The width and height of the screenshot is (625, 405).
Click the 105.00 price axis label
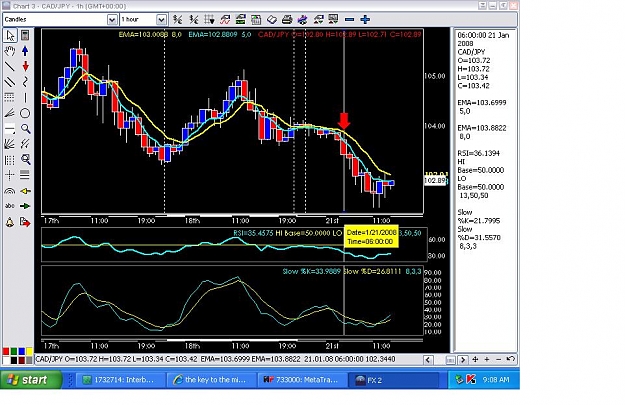pos(435,76)
